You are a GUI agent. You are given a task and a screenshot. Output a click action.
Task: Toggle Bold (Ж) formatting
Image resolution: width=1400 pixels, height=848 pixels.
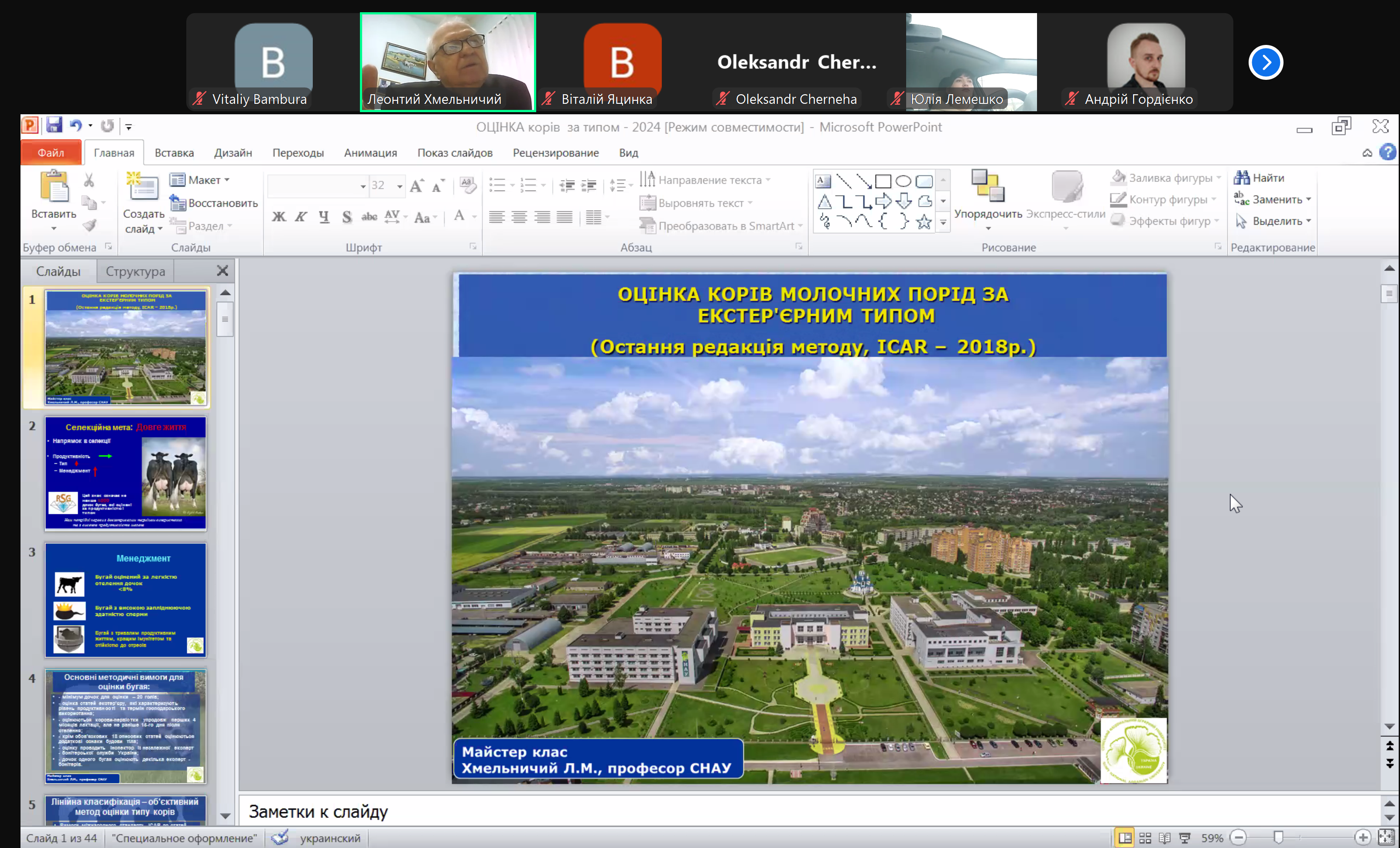[278, 216]
